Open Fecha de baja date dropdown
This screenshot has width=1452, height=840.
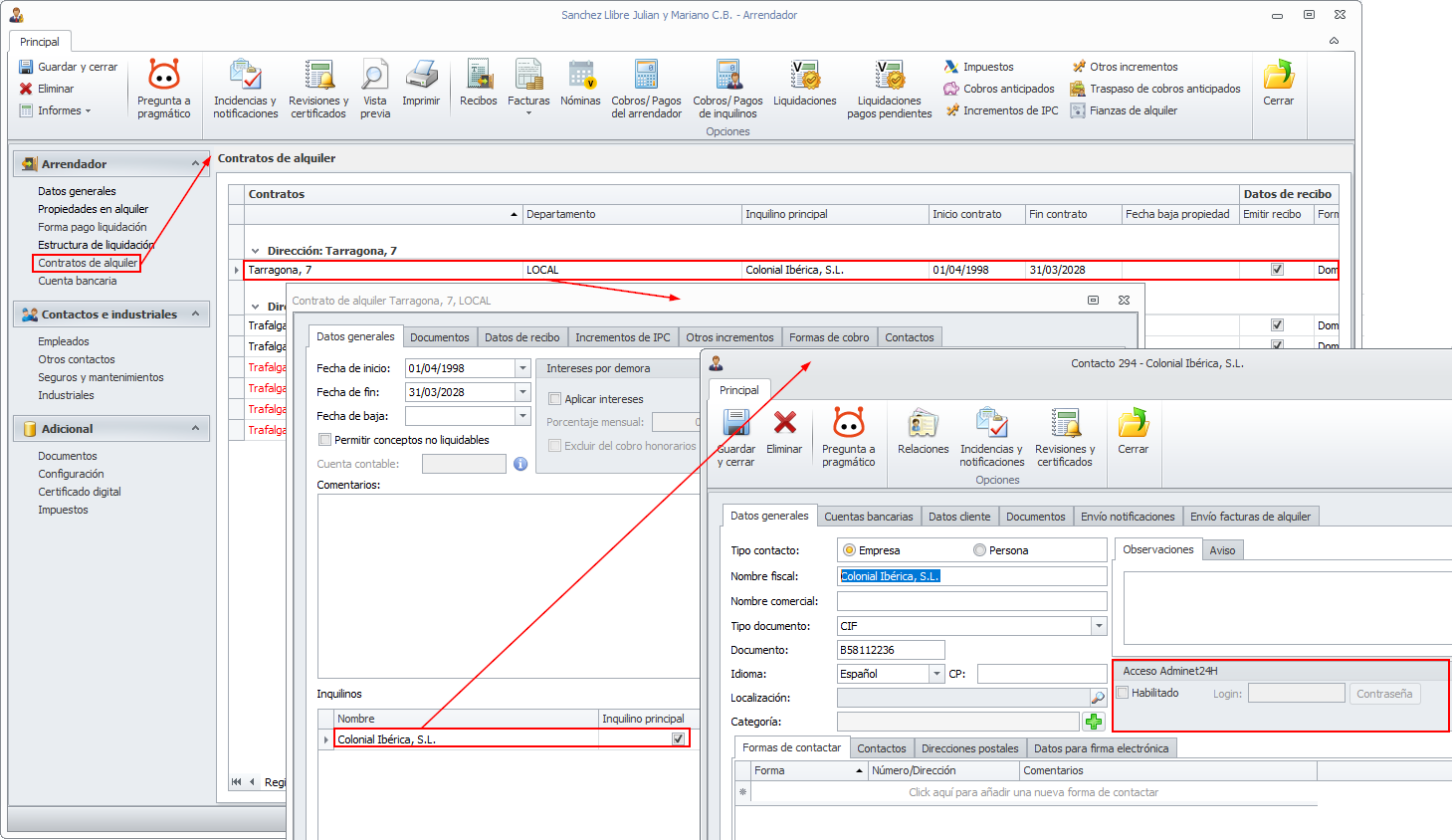click(522, 416)
